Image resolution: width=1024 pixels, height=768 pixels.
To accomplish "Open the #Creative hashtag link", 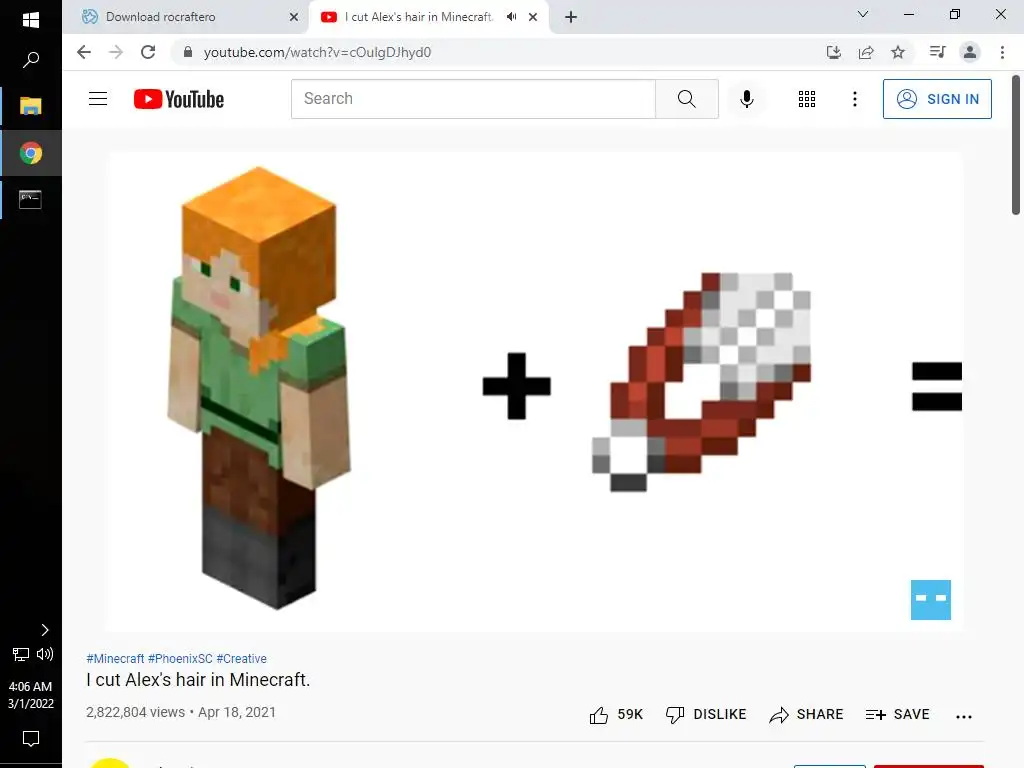I will pyautogui.click(x=242, y=658).
